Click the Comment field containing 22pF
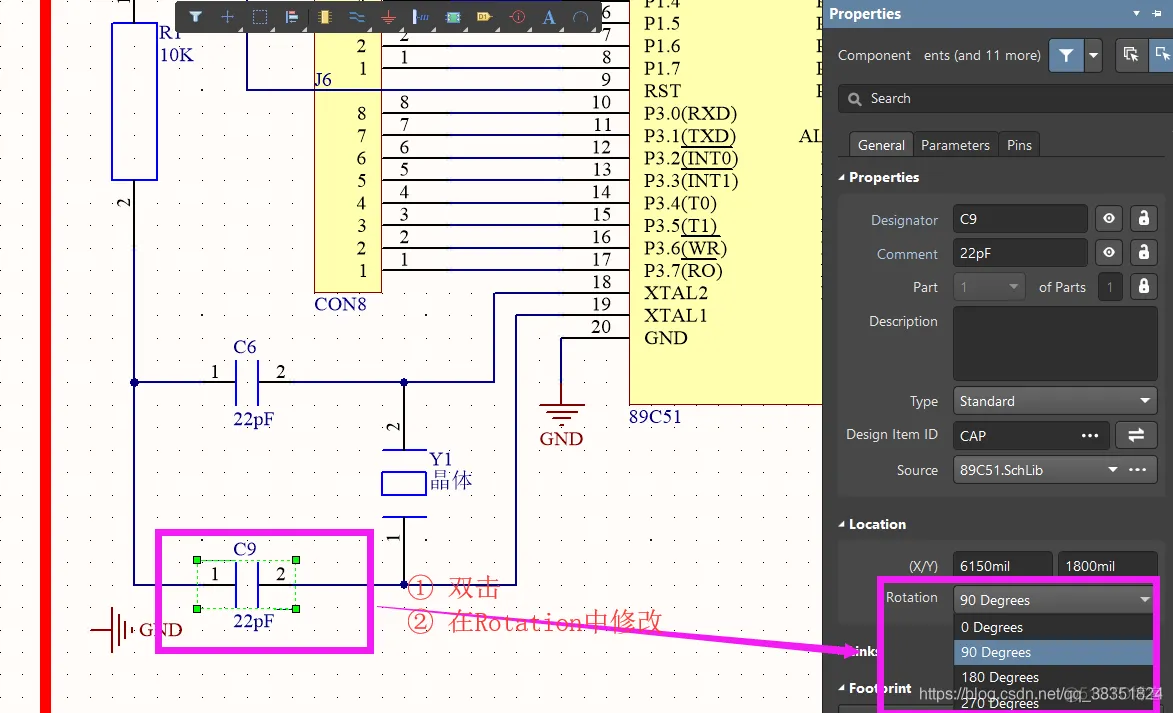The height and width of the screenshot is (713, 1173). tap(1020, 253)
